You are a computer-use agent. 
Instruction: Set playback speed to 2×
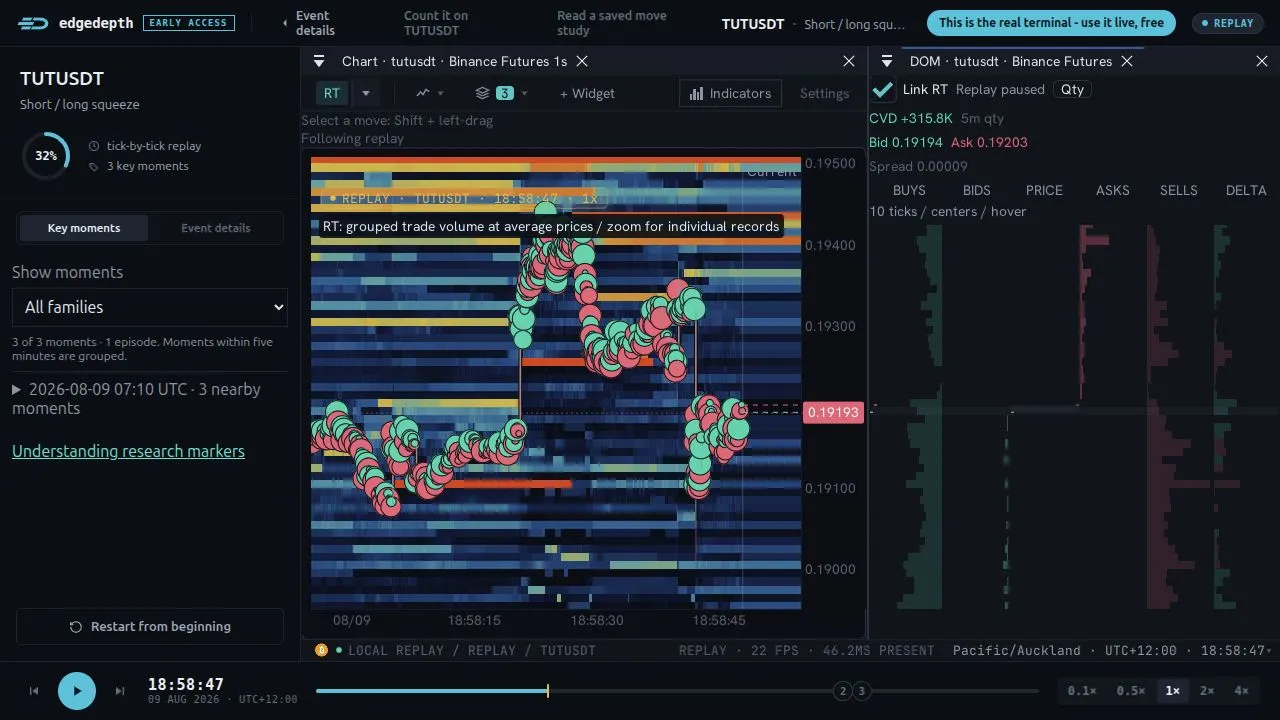pyautogui.click(x=1207, y=690)
